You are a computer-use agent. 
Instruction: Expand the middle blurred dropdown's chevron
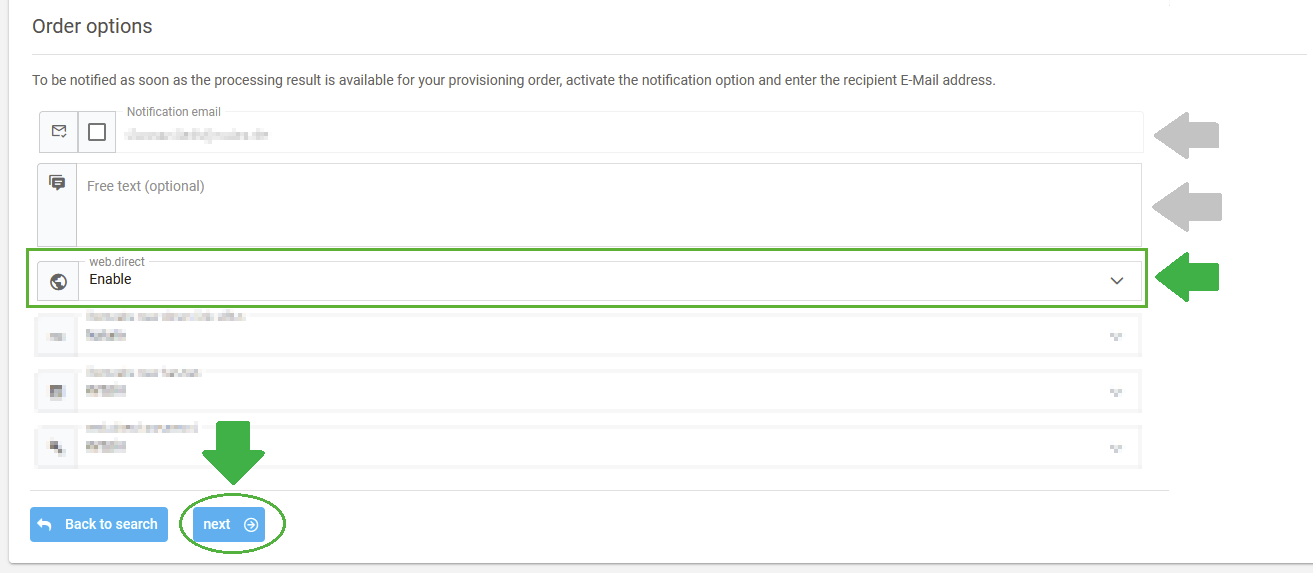coord(1117,393)
